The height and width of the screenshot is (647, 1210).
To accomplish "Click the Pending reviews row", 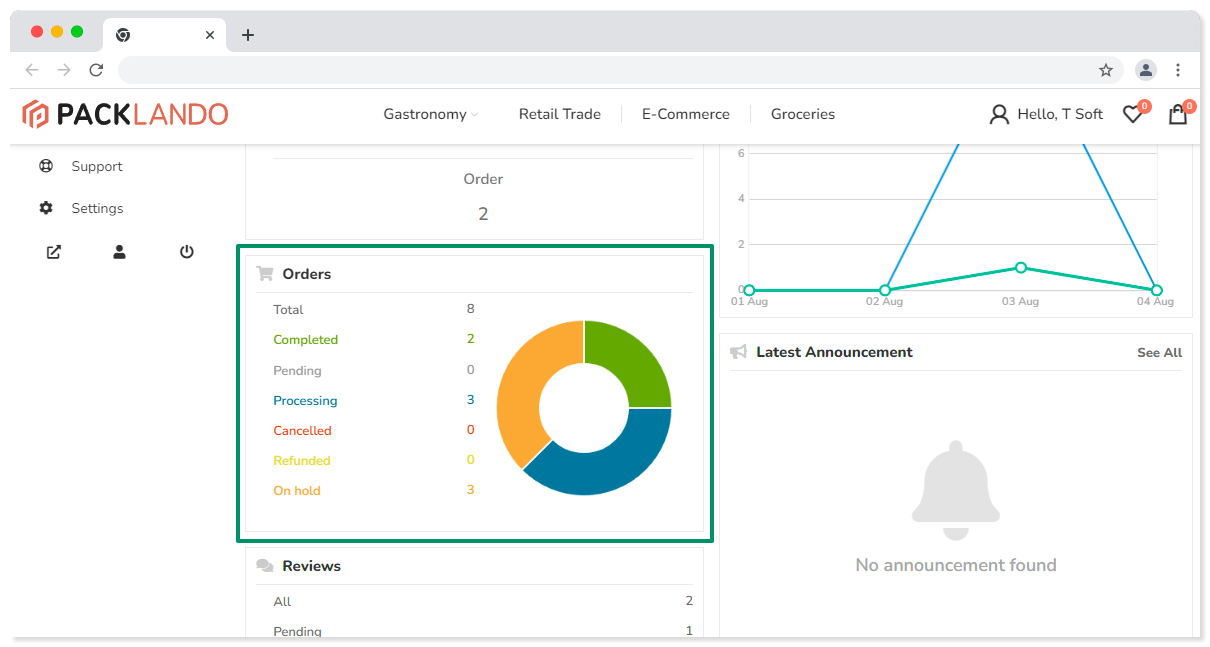I will coord(483,631).
